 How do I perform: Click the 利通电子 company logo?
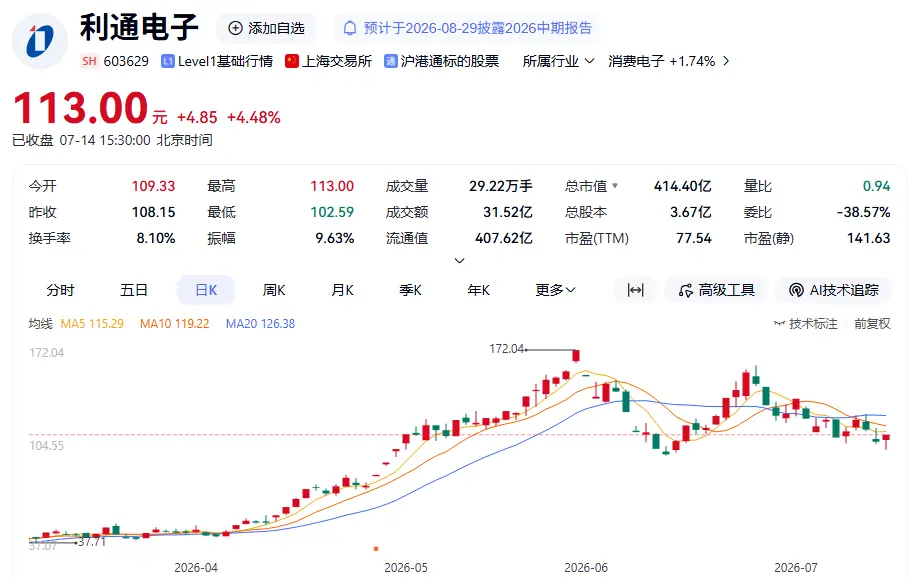click(39, 40)
